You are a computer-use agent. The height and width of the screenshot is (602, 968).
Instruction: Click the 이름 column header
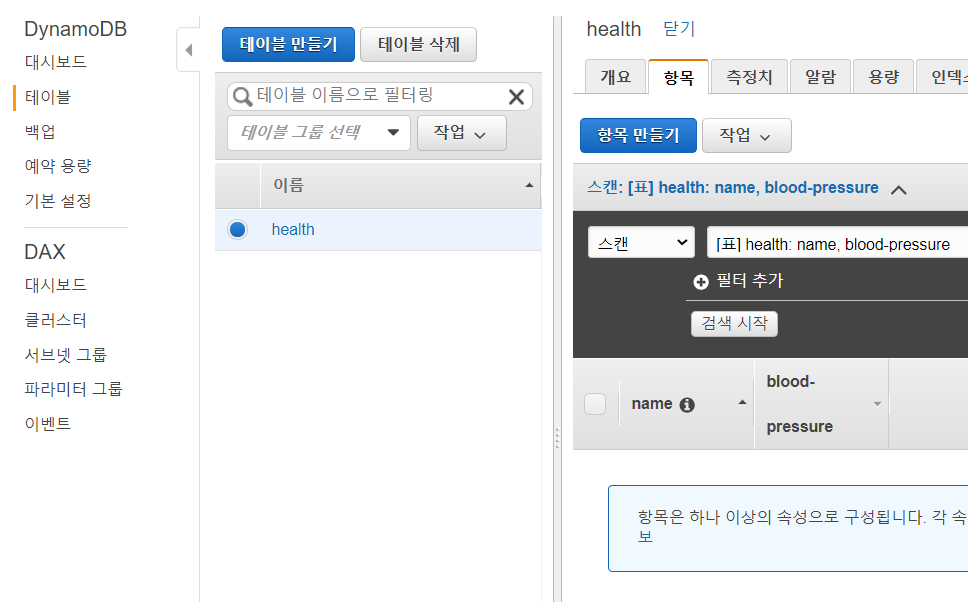click(400, 185)
